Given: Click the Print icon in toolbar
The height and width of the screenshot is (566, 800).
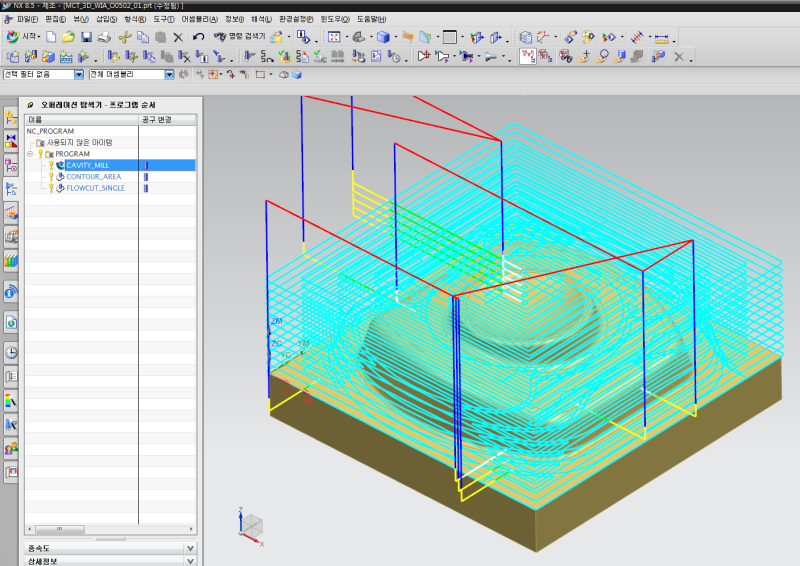Looking at the screenshot, I should 104,37.
